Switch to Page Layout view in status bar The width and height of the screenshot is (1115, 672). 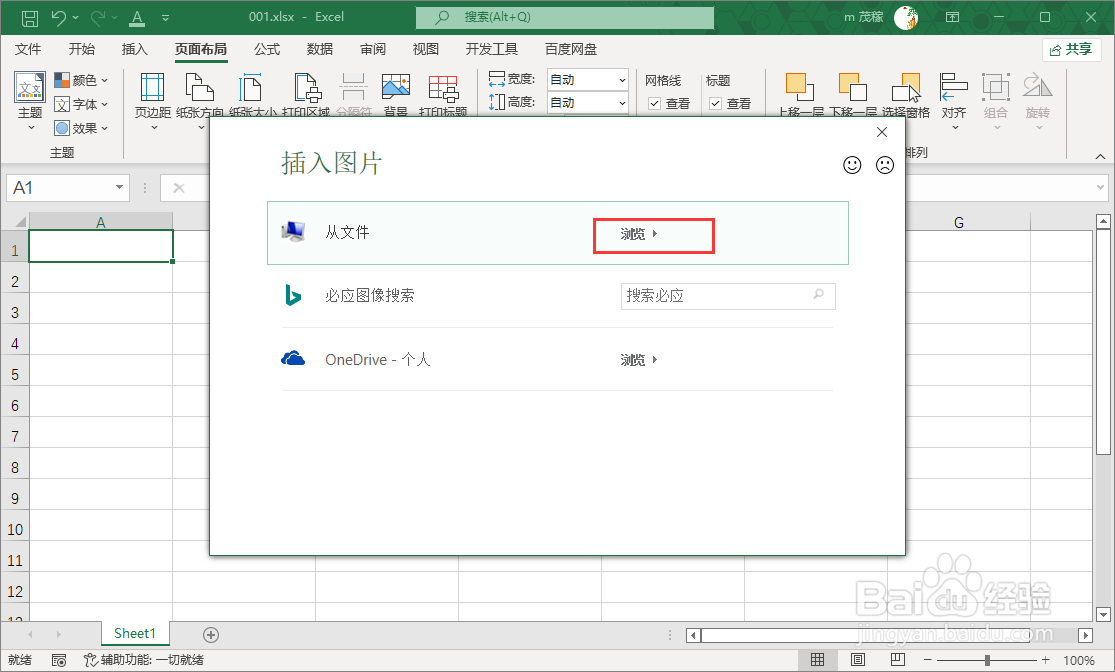coord(858,660)
